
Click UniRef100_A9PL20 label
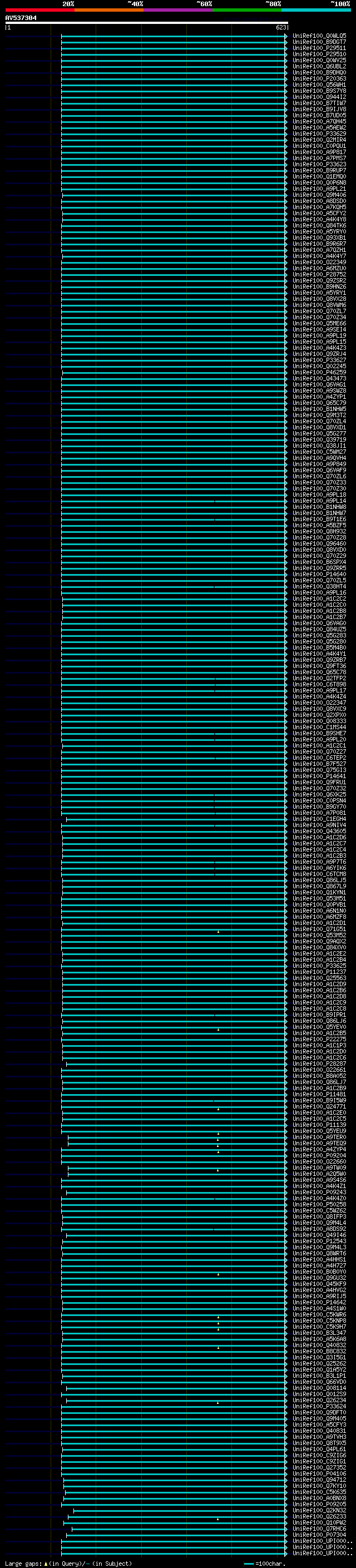(319, 740)
